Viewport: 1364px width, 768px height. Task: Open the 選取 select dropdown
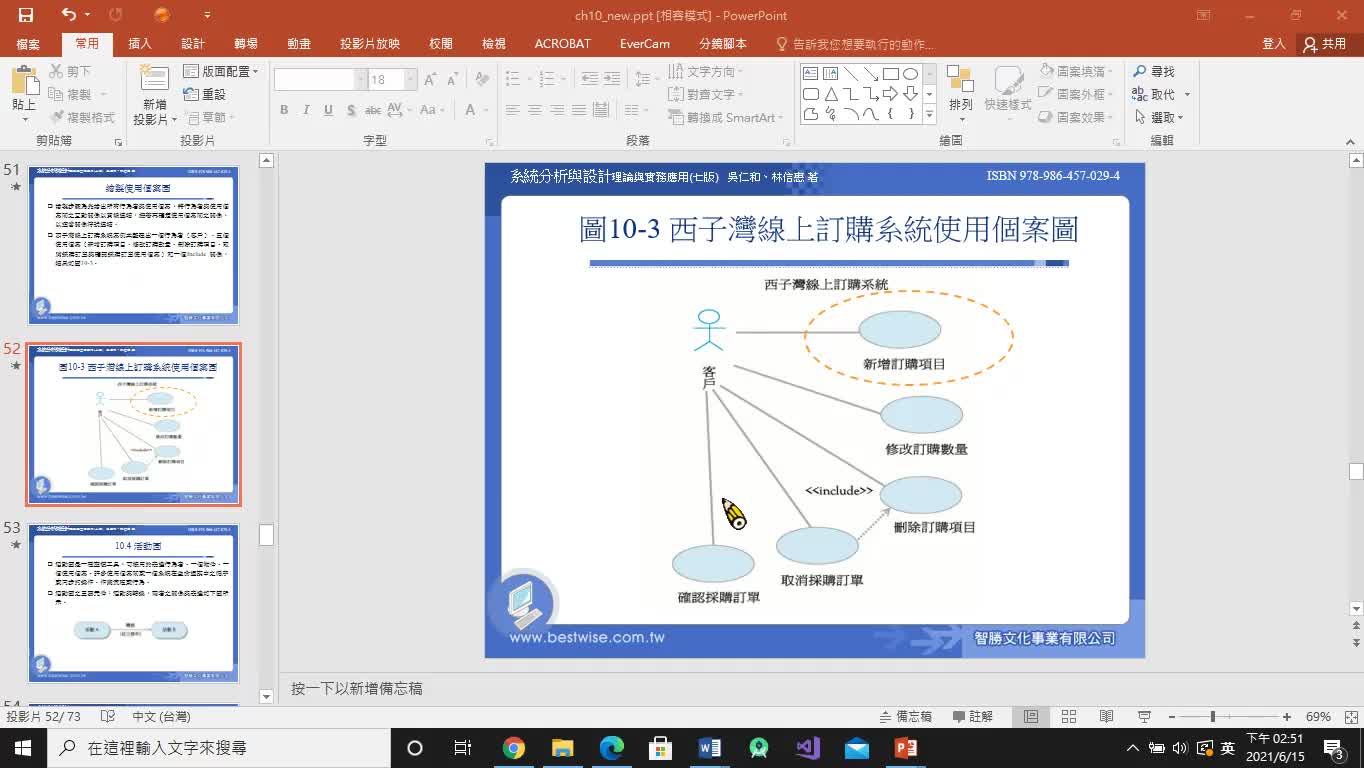(x=1160, y=117)
